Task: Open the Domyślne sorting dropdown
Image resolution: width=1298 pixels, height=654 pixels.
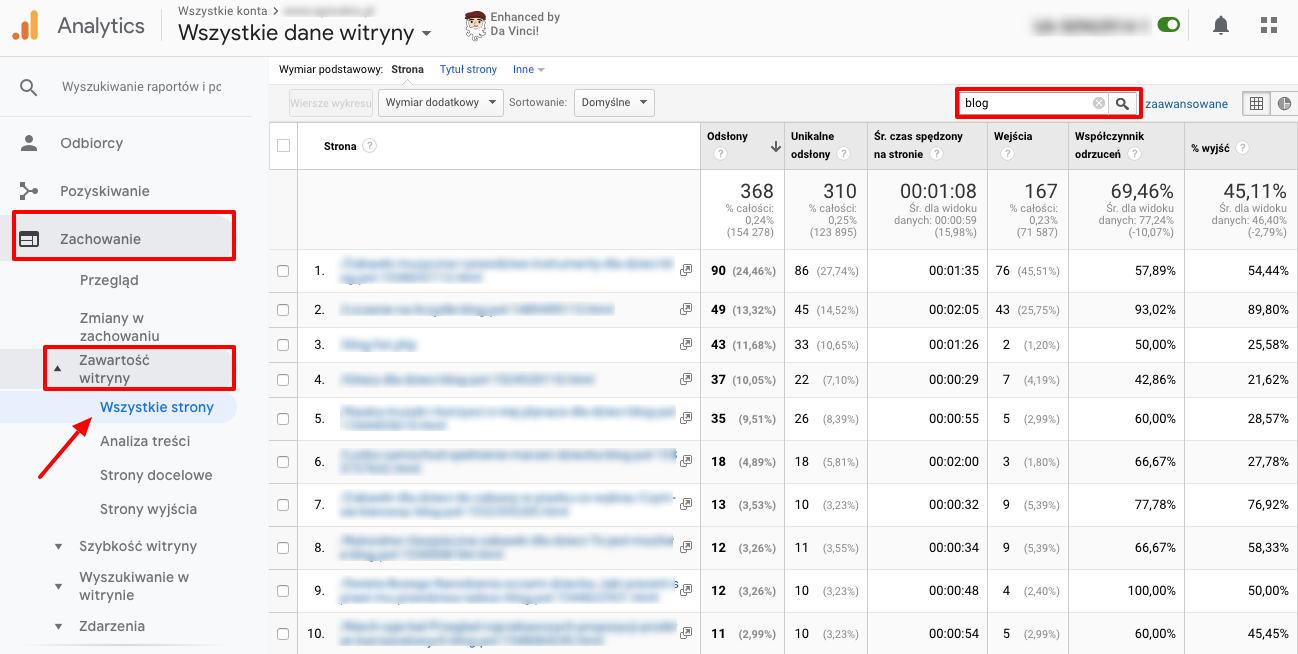Action: [x=614, y=102]
